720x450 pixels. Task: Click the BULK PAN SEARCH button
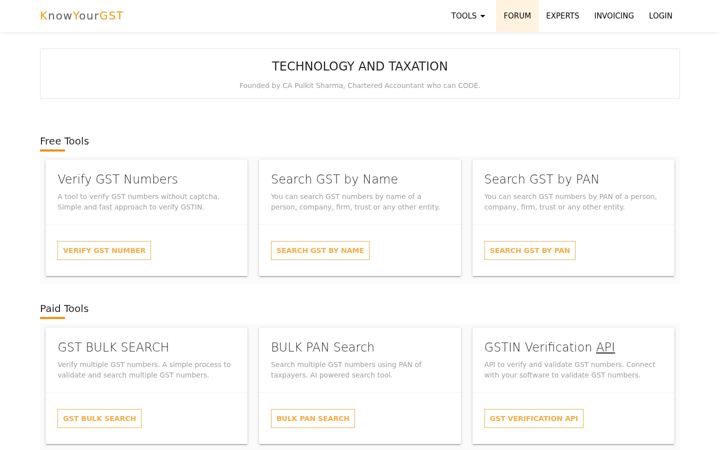[x=313, y=418]
